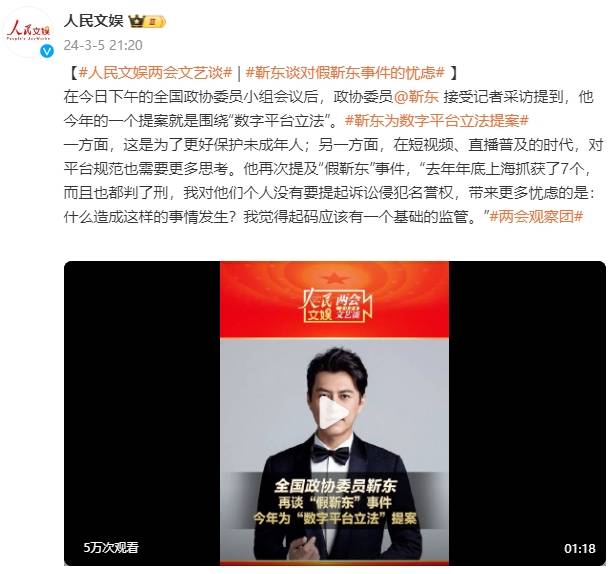This screenshot has height=574, width=612.
Task: Click the subtitle 今年为数字平台立法提案
Action: click(x=335, y=518)
